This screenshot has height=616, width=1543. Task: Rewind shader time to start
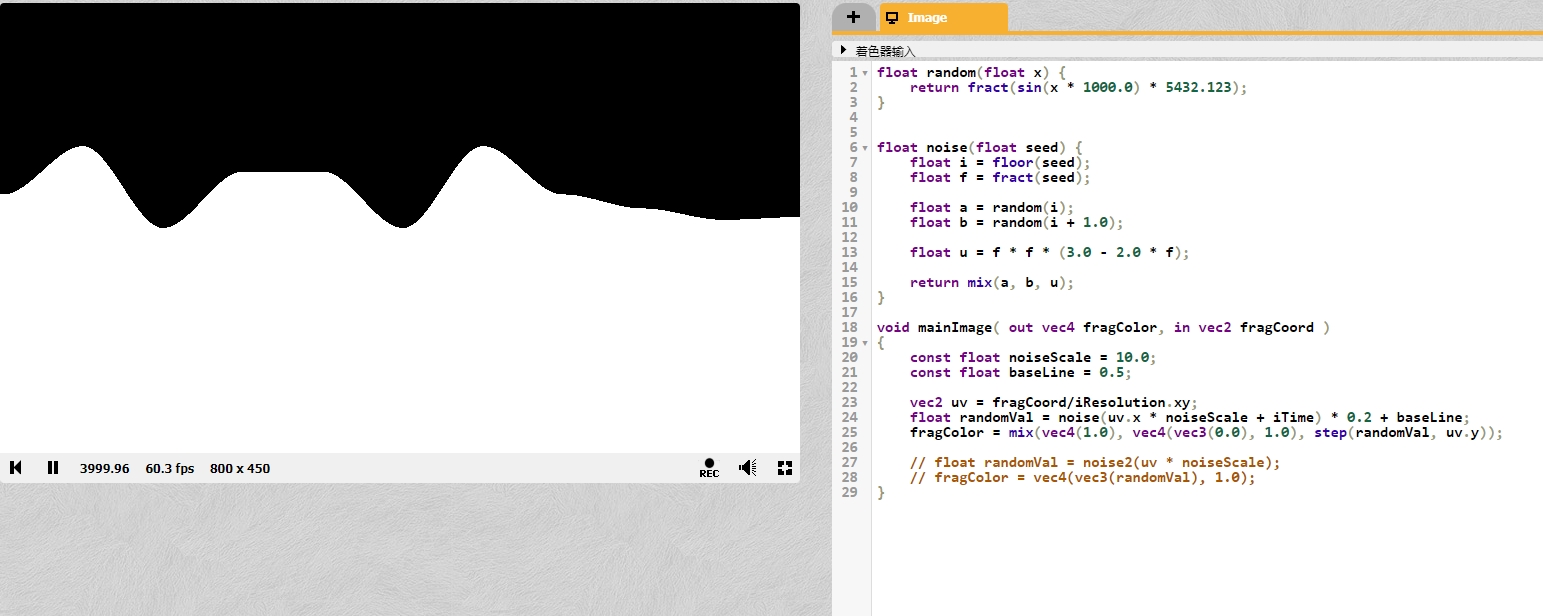(x=16, y=468)
